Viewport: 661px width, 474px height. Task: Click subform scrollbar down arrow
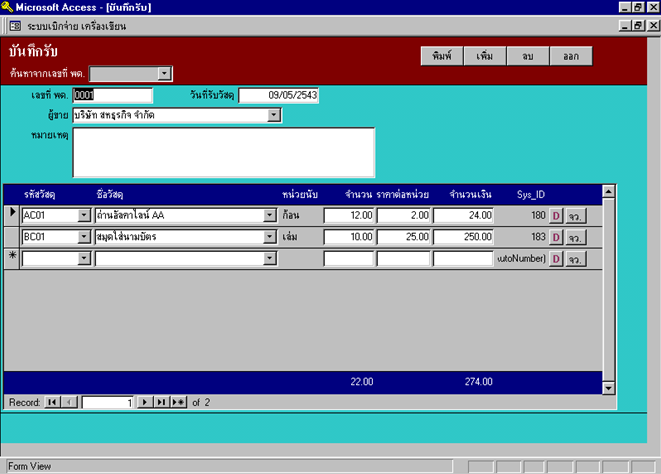608,388
